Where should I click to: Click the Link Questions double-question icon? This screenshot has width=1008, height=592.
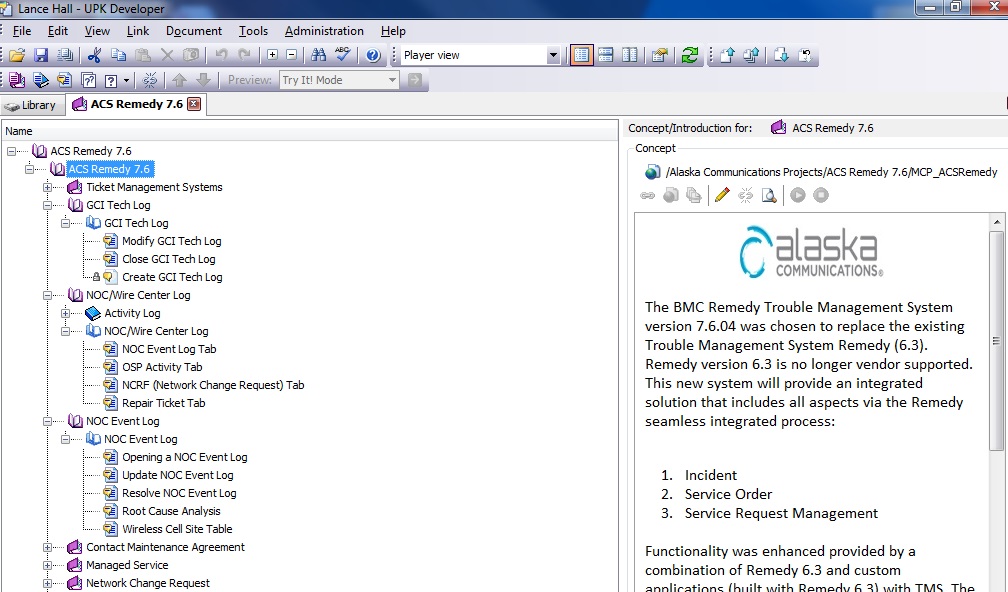pos(89,80)
